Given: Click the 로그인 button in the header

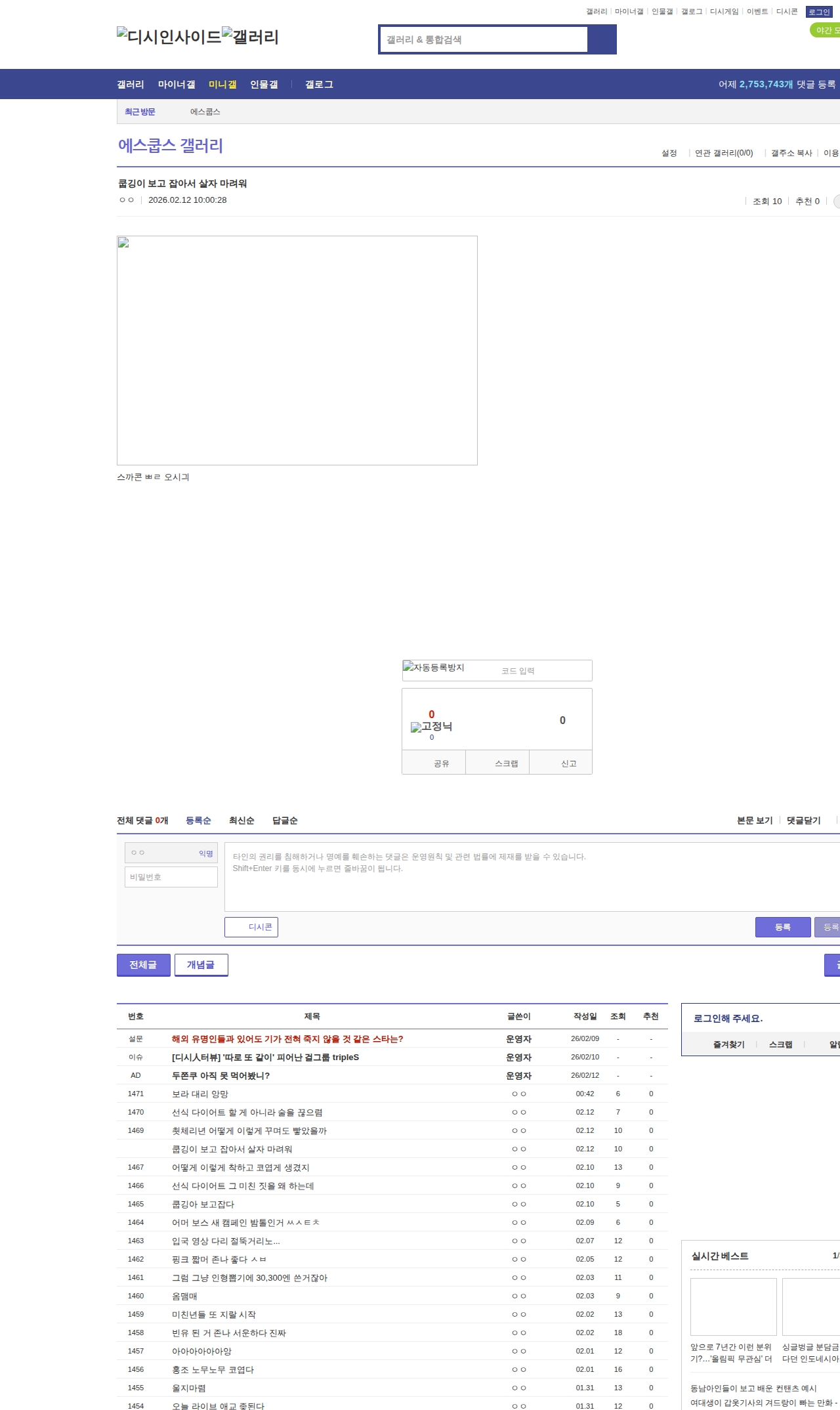Looking at the screenshot, I should click(818, 12).
